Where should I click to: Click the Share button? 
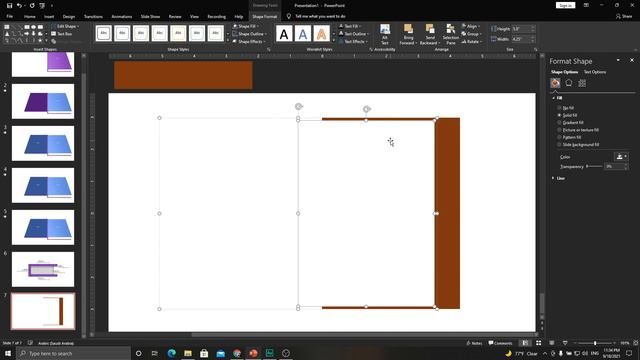coord(624,16)
